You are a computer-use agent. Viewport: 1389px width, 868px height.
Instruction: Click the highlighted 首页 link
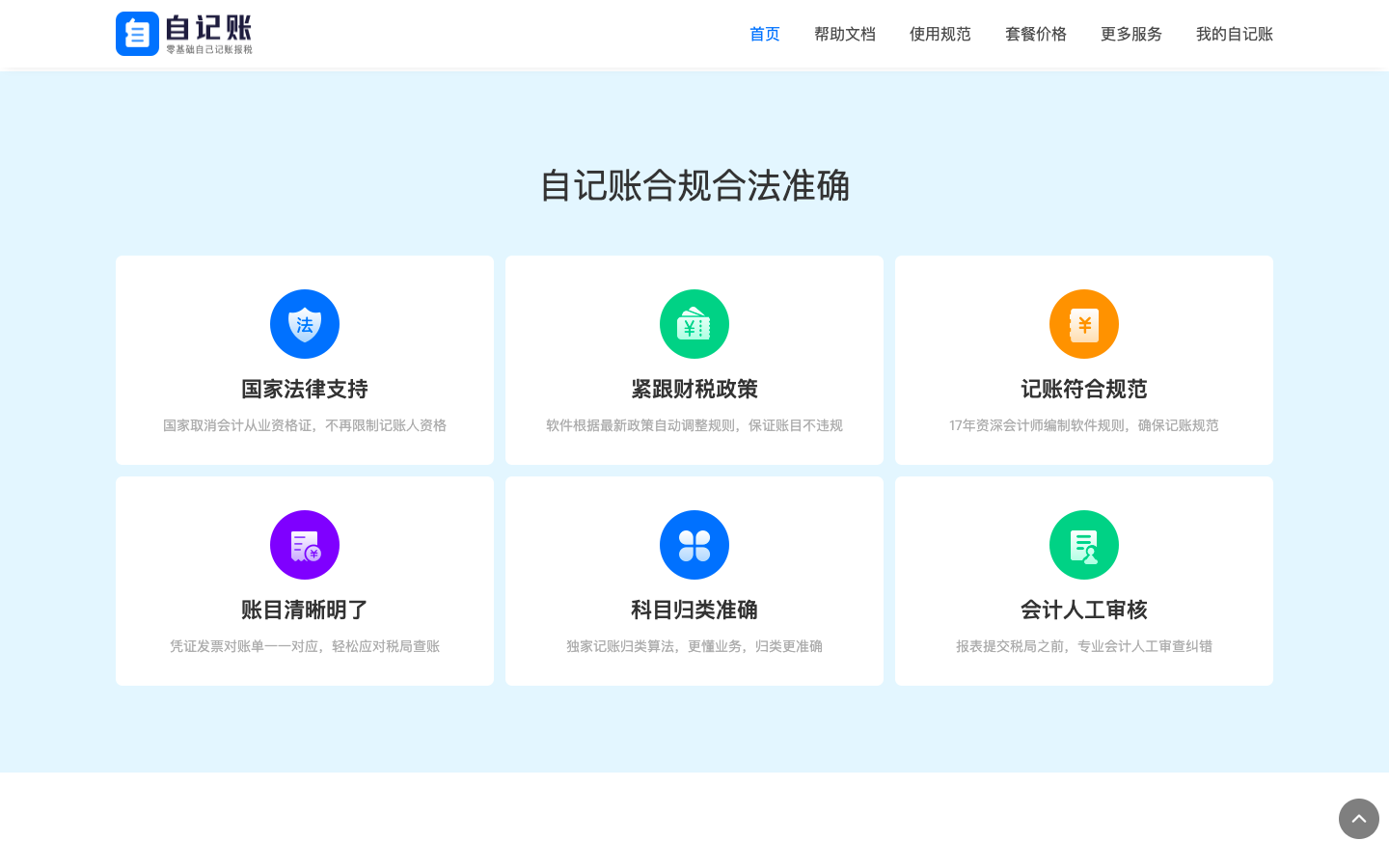tap(765, 34)
